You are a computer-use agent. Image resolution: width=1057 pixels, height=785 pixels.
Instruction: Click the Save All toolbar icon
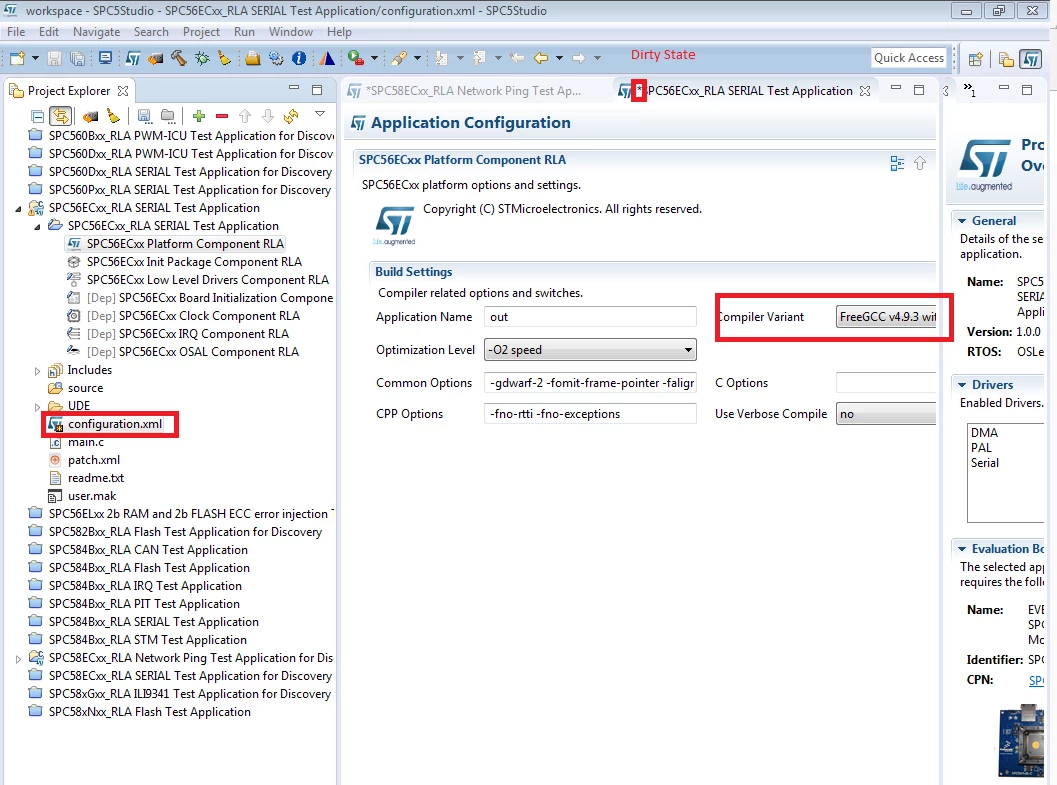(x=78, y=59)
